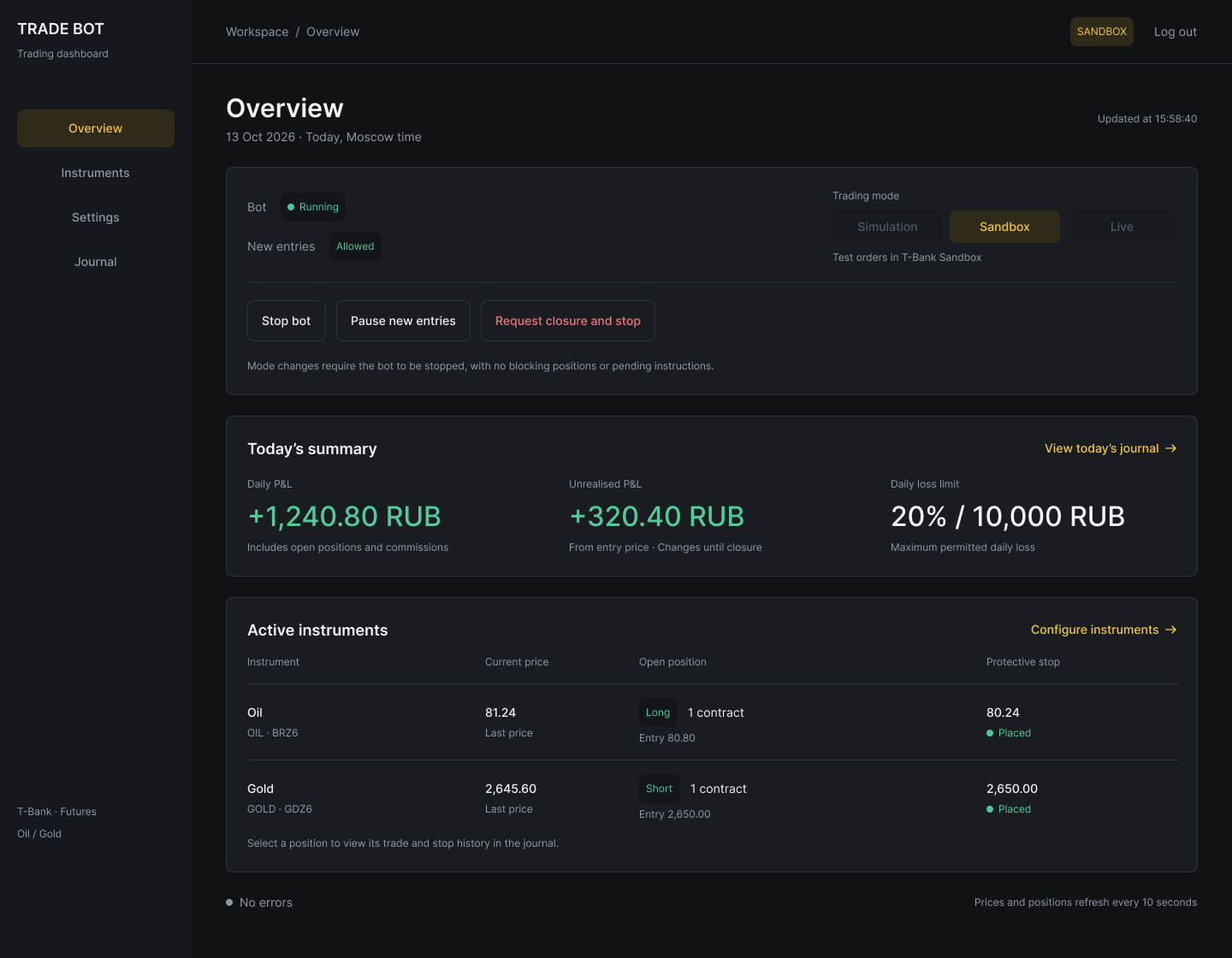1232x958 pixels.
Task: Click Gold protective stop value 2,650.00
Action: [1012, 789]
